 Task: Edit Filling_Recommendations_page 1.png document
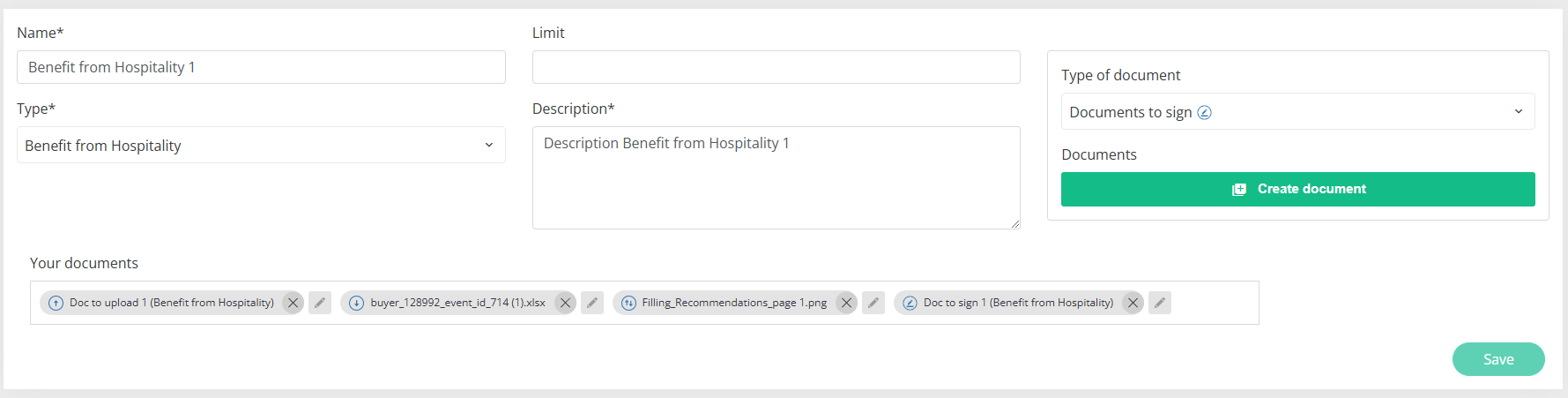(x=873, y=303)
